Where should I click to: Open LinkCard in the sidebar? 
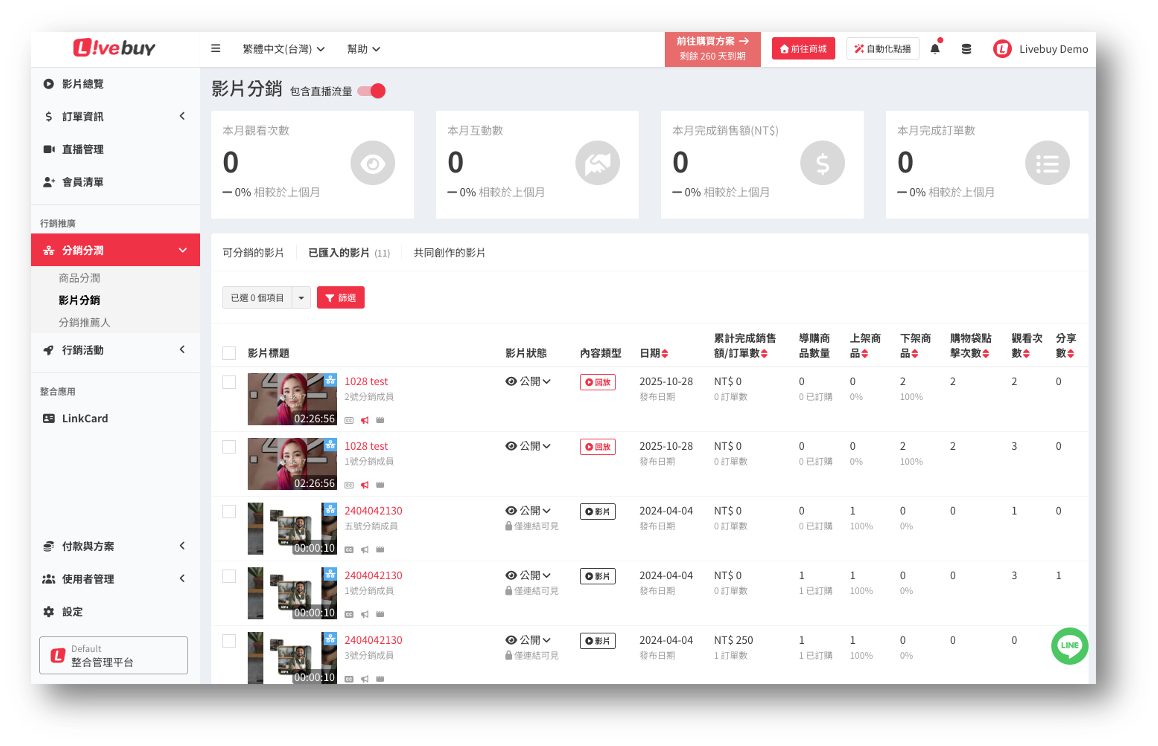[x=85, y=418]
